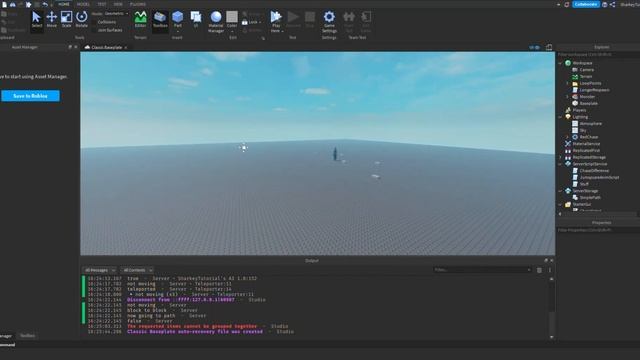Switch to the VIEW ribbon tab
640x360 pixels.
point(118,4)
